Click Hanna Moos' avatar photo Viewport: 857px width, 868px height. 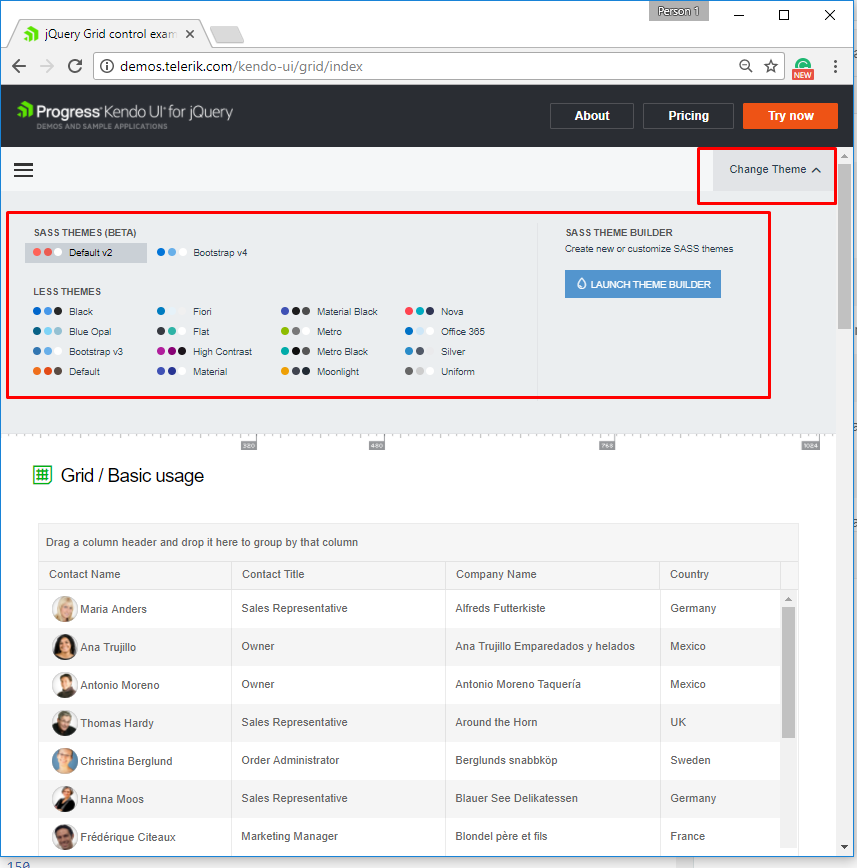pyautogui.click(x=65, y=799)
